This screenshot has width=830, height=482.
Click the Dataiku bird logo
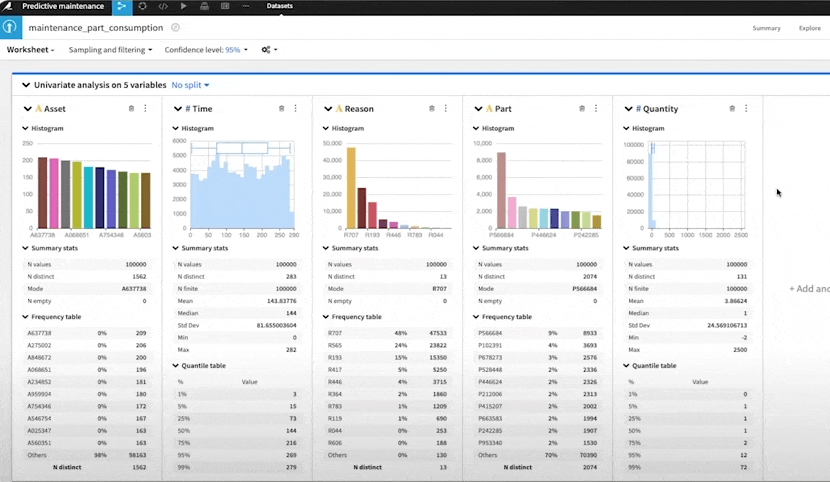point(8,6)
